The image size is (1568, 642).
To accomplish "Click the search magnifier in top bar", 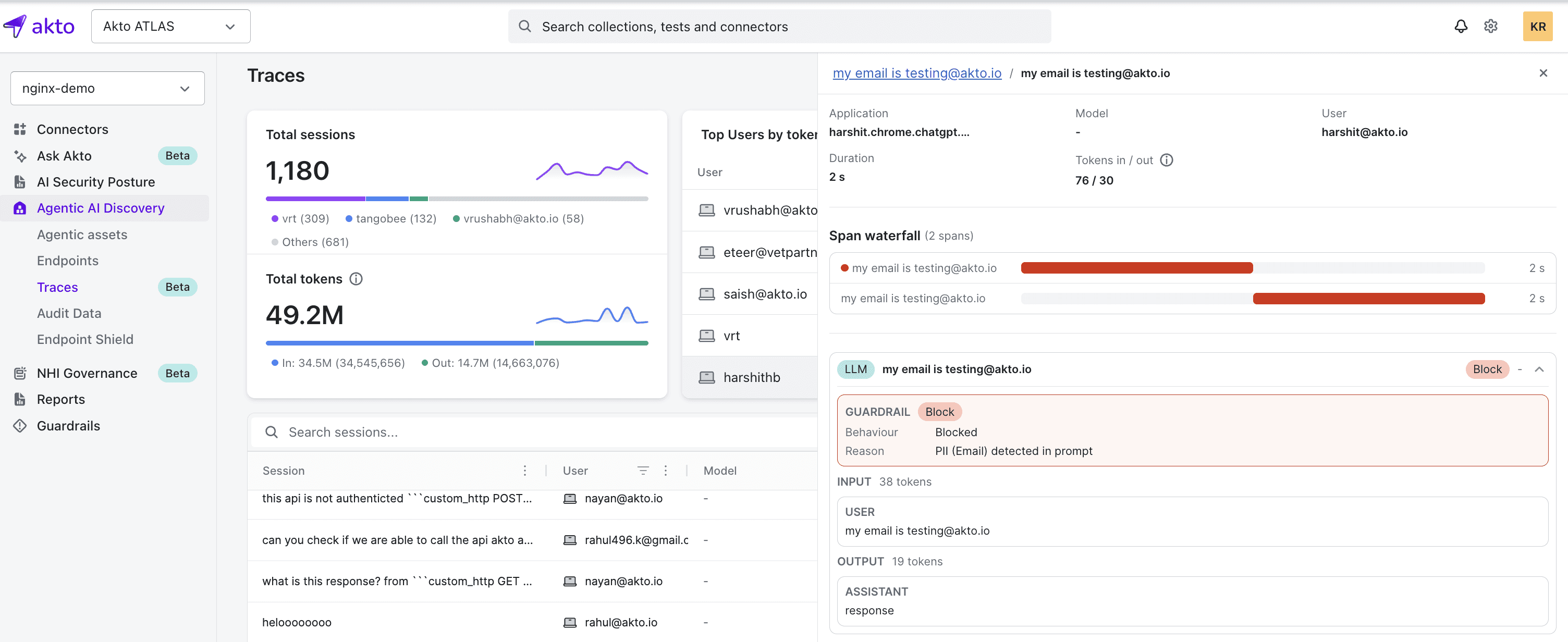I will [525, 26].
